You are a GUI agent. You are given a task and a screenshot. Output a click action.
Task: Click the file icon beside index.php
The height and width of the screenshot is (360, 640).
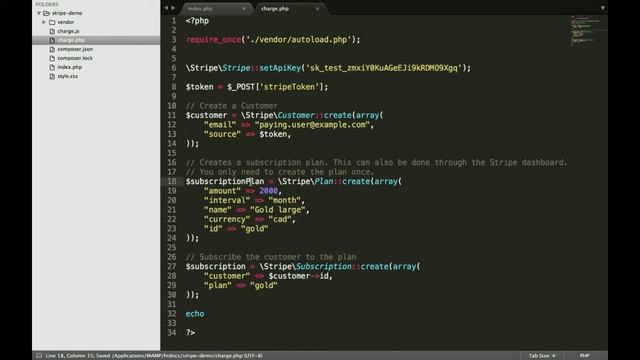click(x=52, y=67)
